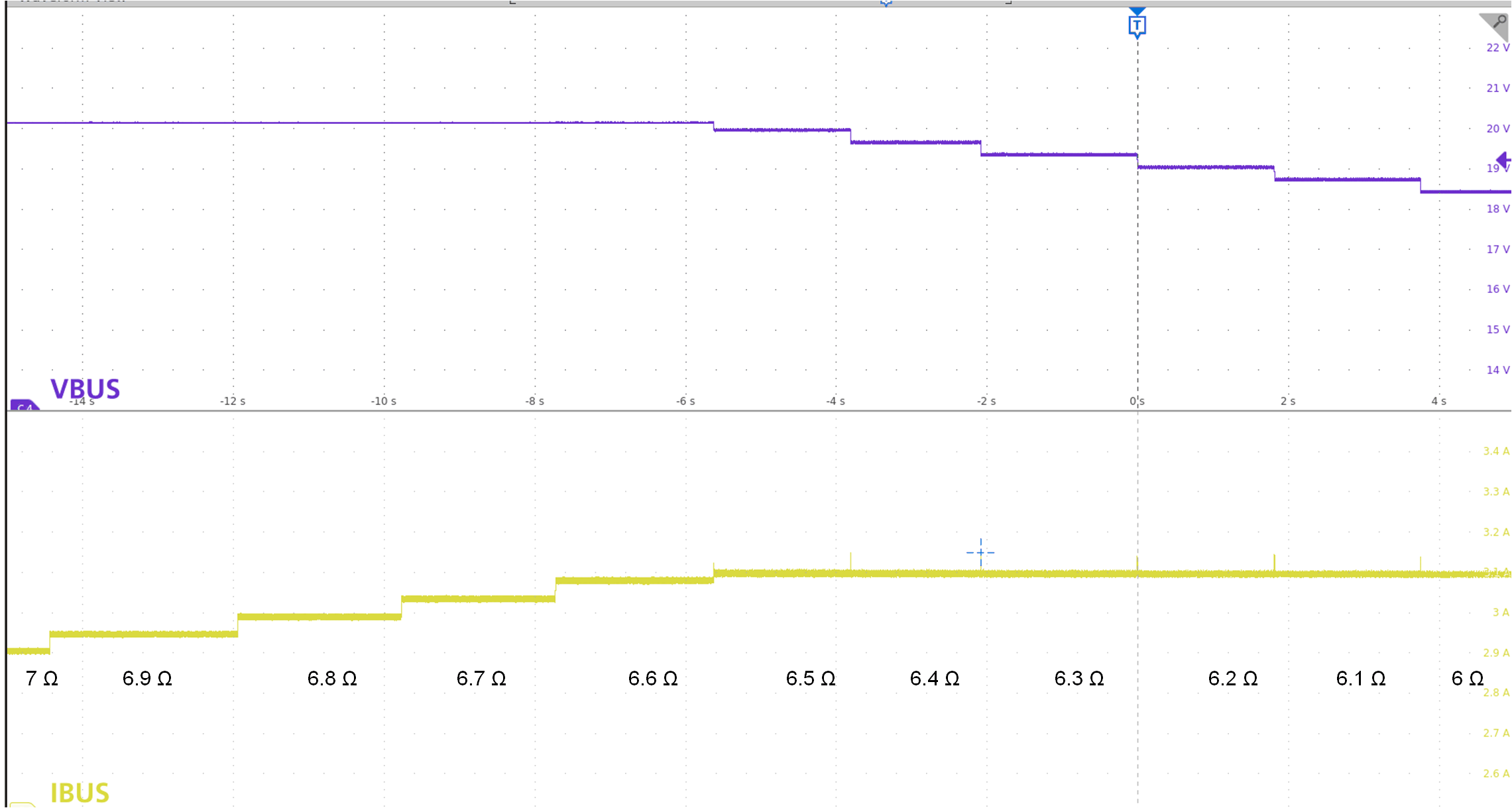Screen dimensions: 1512x808
Task: Click the 0 s time axis label
Action: (1137, 401)
